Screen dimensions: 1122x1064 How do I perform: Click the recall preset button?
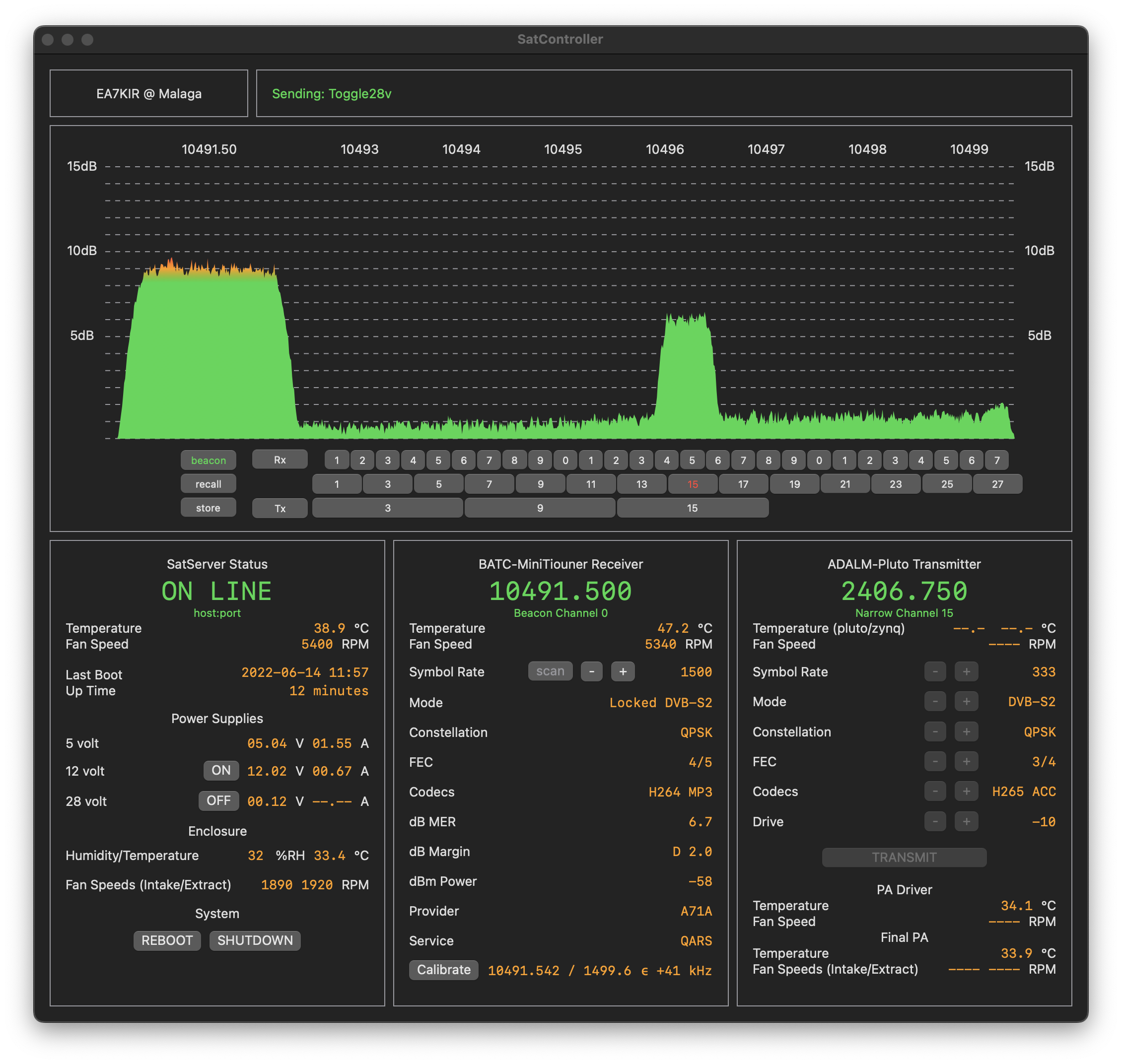[208, 484]
